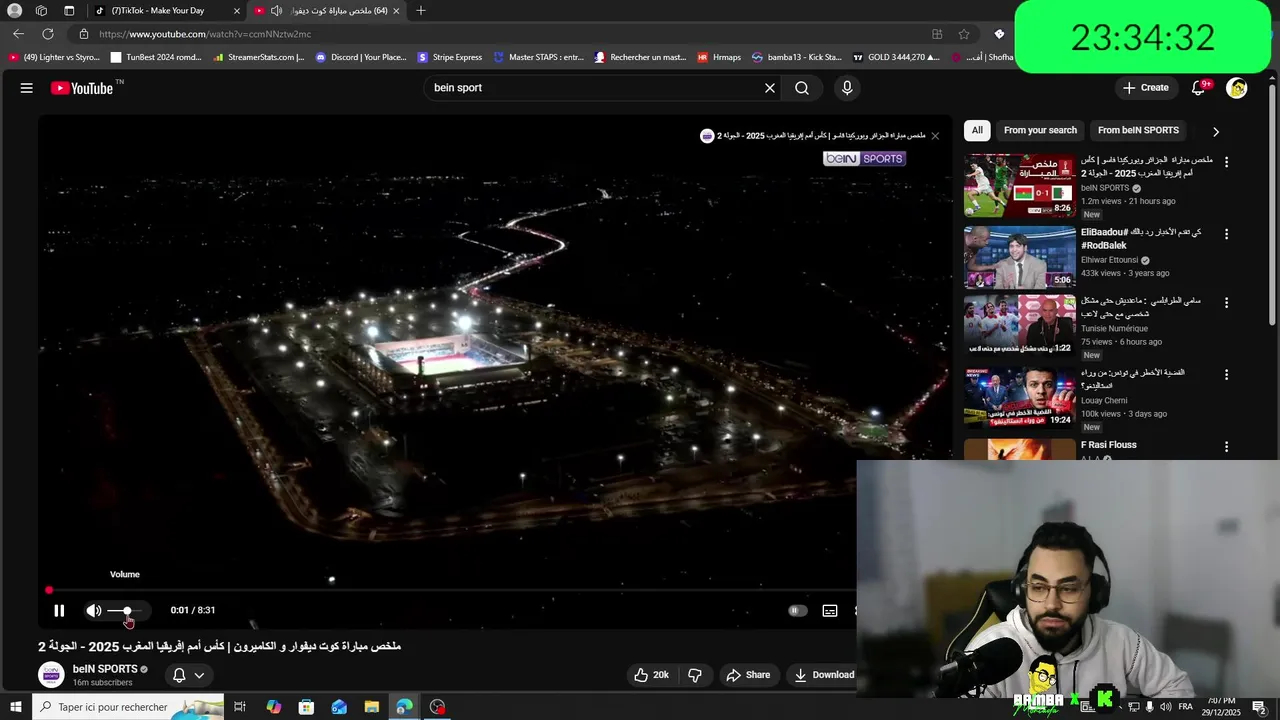The image size is (1280, 720).
Task: Pause the video playback
Action: tap(59, 610)
